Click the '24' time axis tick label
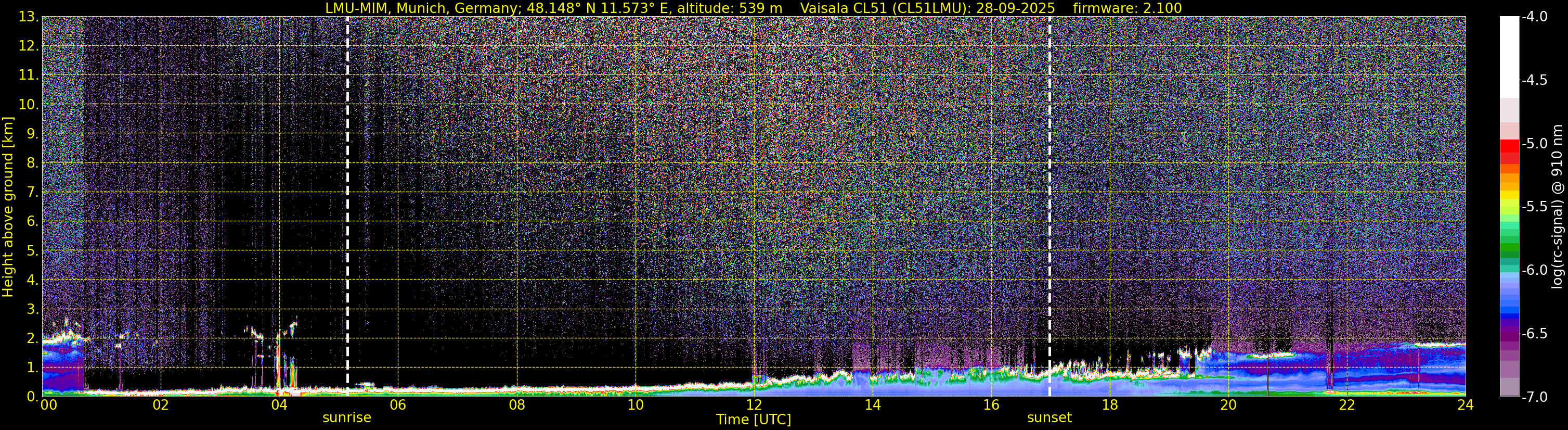Viewport: 1568px width, 430px height. pyautogui.click(x=1465, y=405)
